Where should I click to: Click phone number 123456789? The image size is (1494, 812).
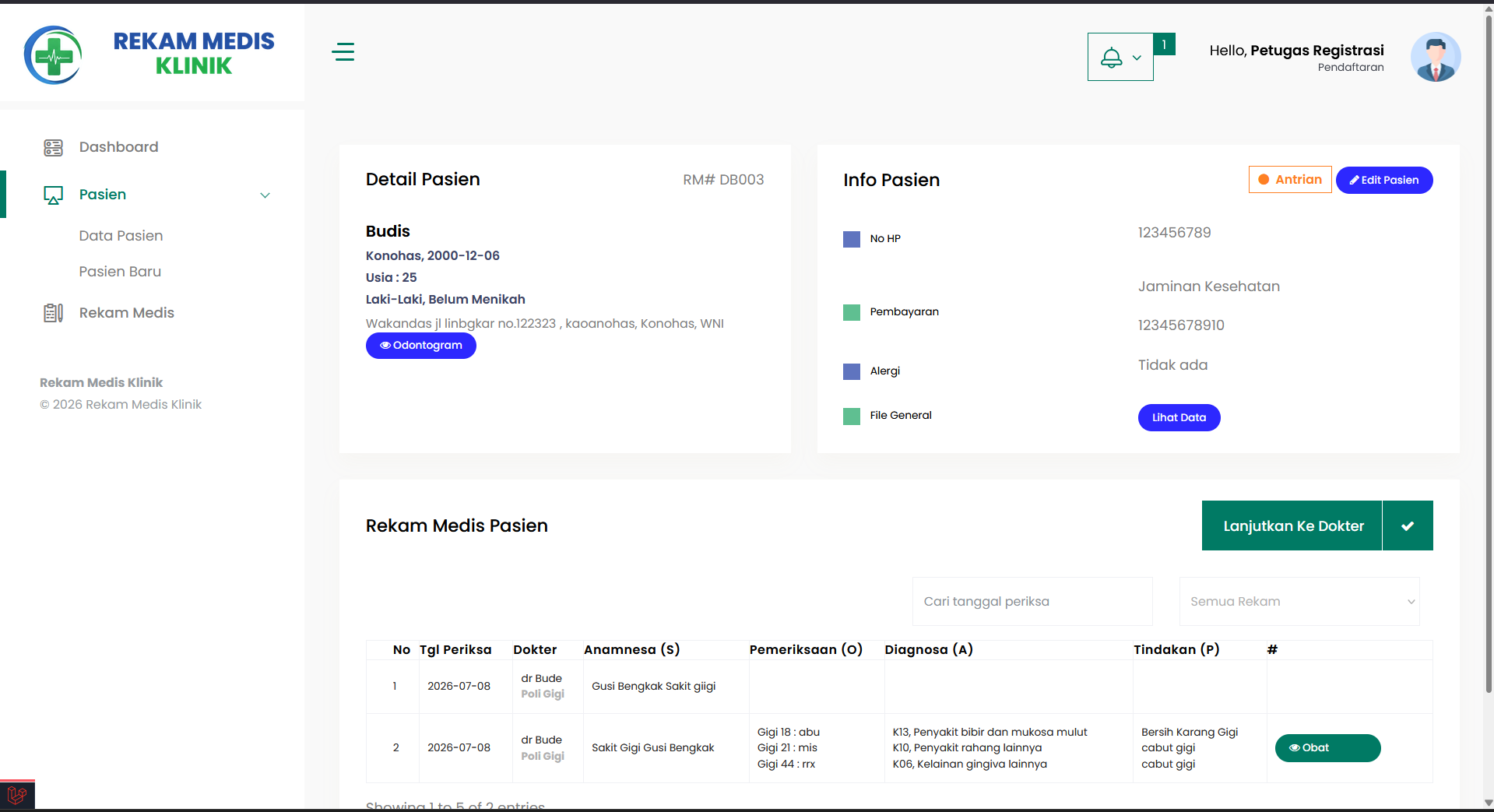[x=1174, y=233]
